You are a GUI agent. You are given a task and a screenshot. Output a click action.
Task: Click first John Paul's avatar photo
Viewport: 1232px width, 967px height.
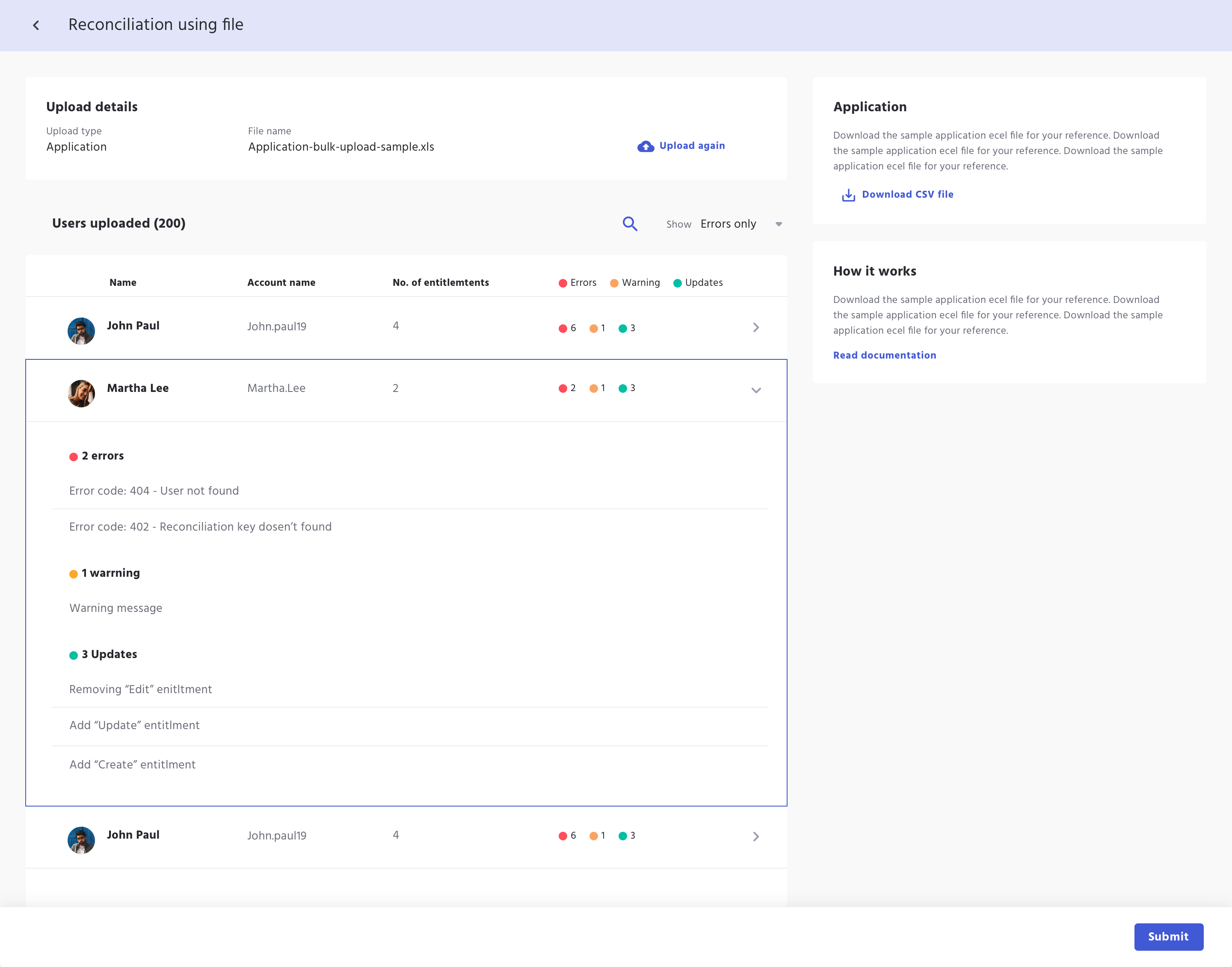click(81, 331)
